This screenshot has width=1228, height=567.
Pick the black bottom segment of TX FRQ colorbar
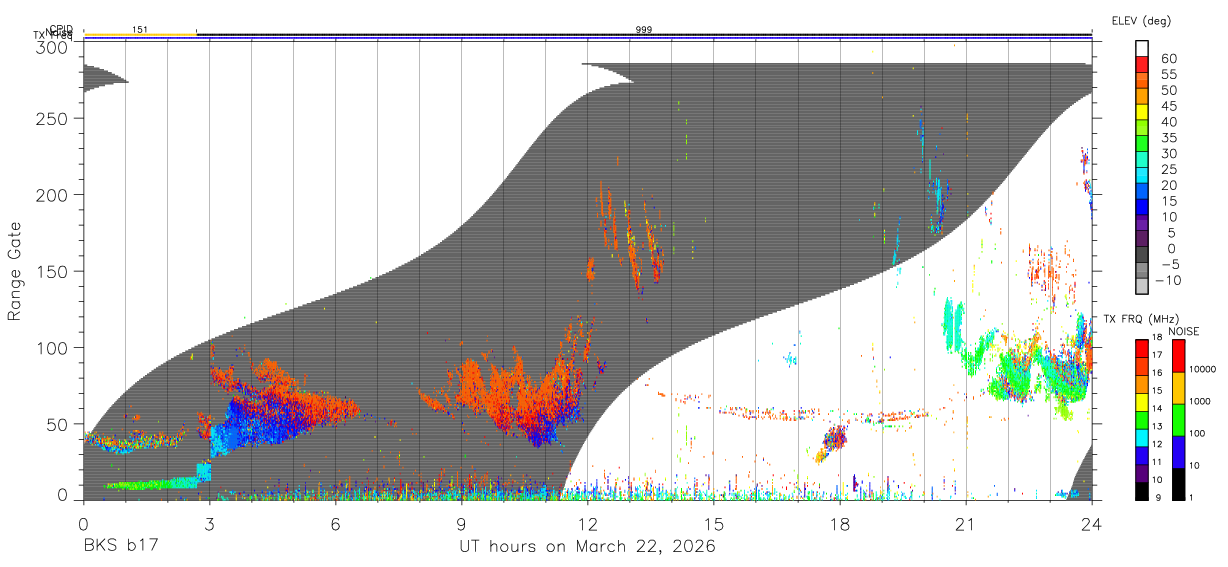click(x=1141, y=490)
